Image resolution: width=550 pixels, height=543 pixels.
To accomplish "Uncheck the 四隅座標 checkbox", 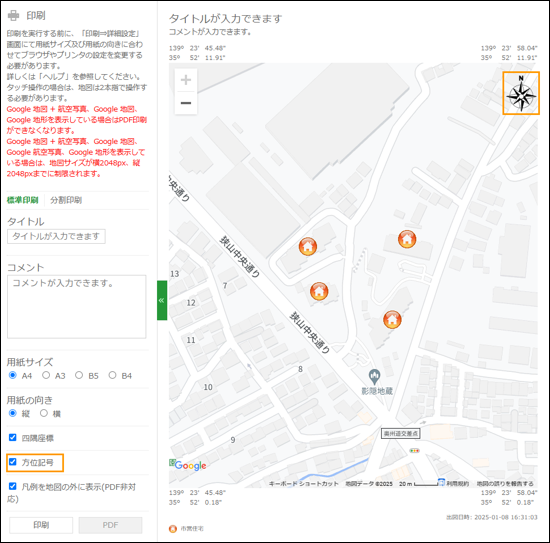I will point(13,437).
